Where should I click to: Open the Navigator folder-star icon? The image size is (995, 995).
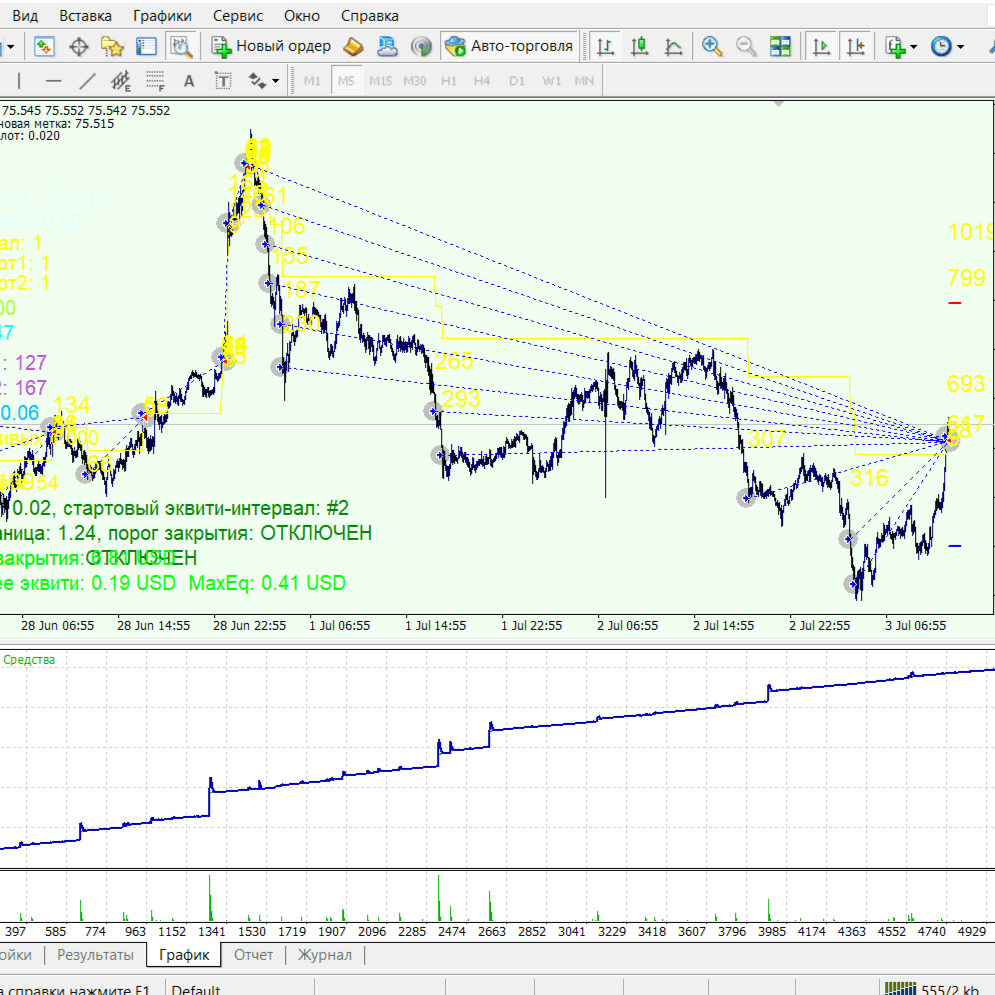pyautogui.click(x=112, y=47)
